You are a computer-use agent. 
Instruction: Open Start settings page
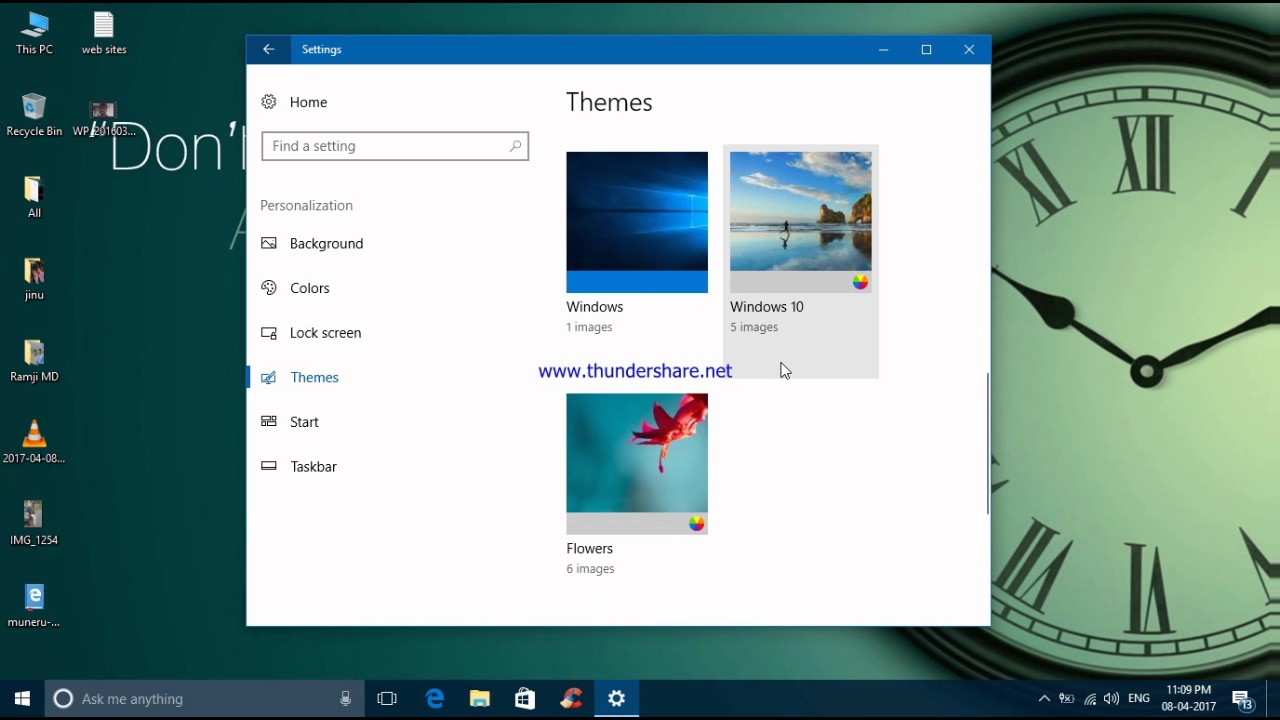(x=304, y=422)
